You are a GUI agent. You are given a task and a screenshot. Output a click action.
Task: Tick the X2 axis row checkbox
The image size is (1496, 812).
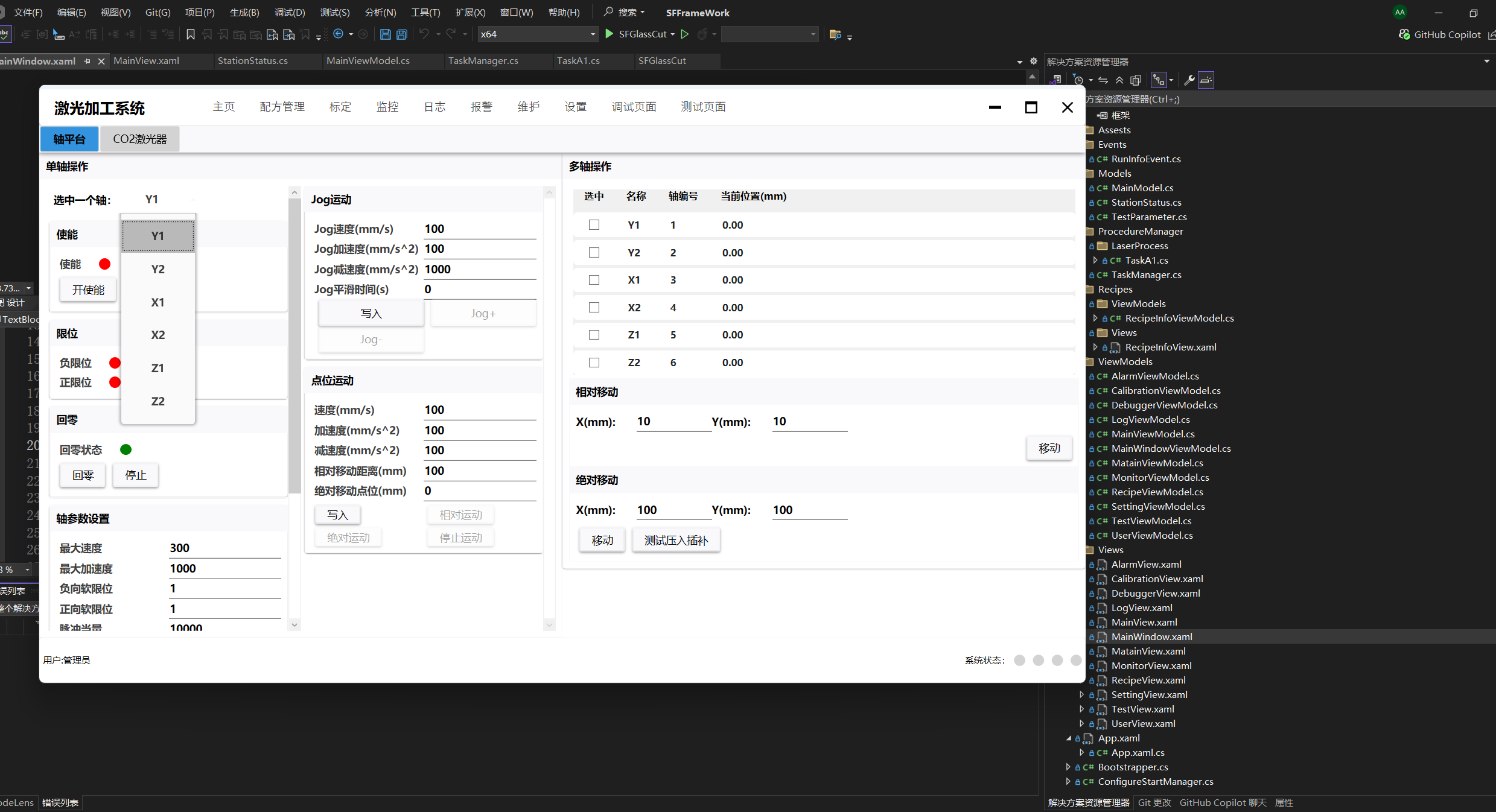(594, 308)
